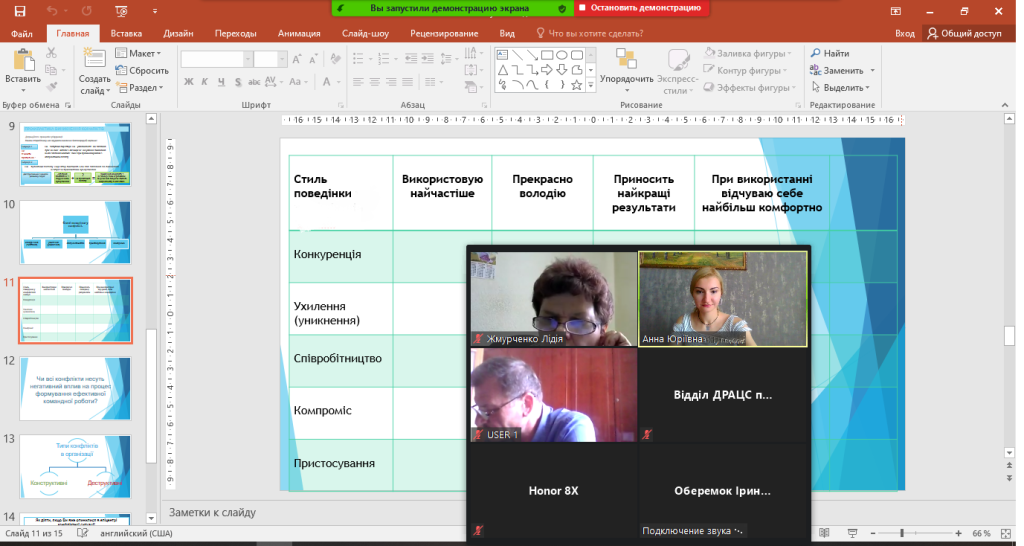1024x546 pixels.
Task: Switch to the Вставка ribbon tab
Action: click(126, 33)
